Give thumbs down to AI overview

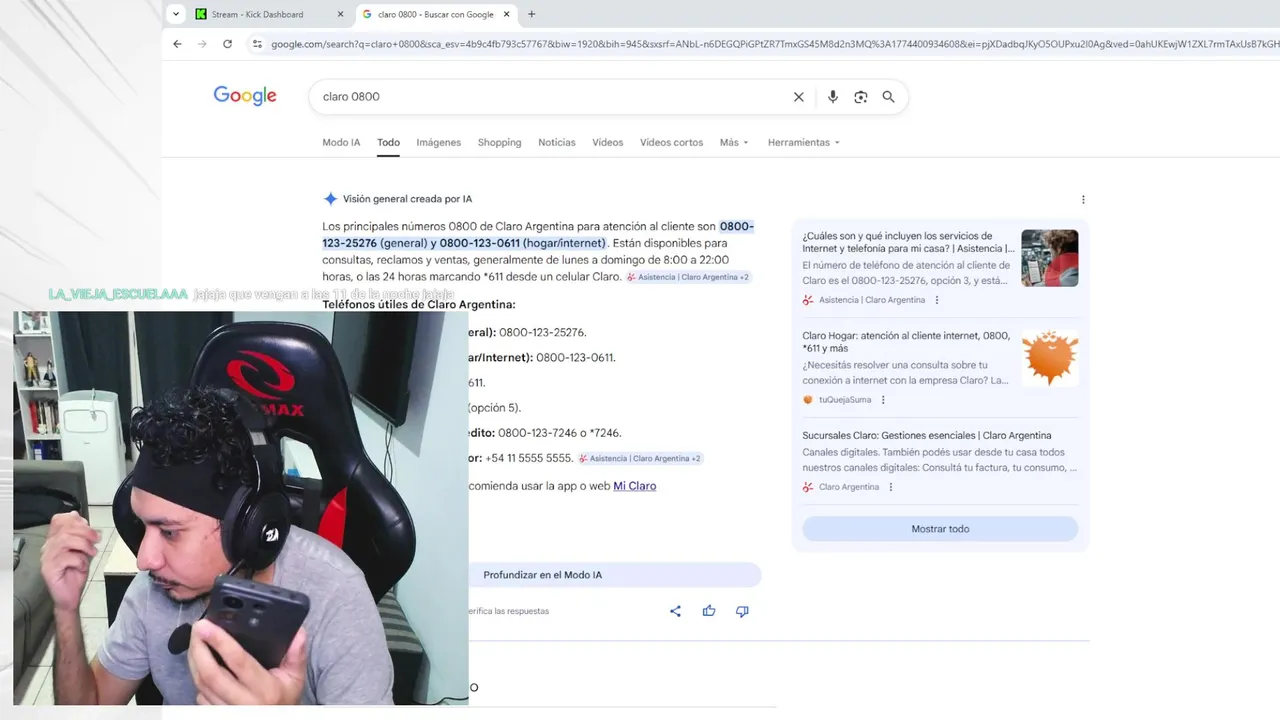(742, 611)
